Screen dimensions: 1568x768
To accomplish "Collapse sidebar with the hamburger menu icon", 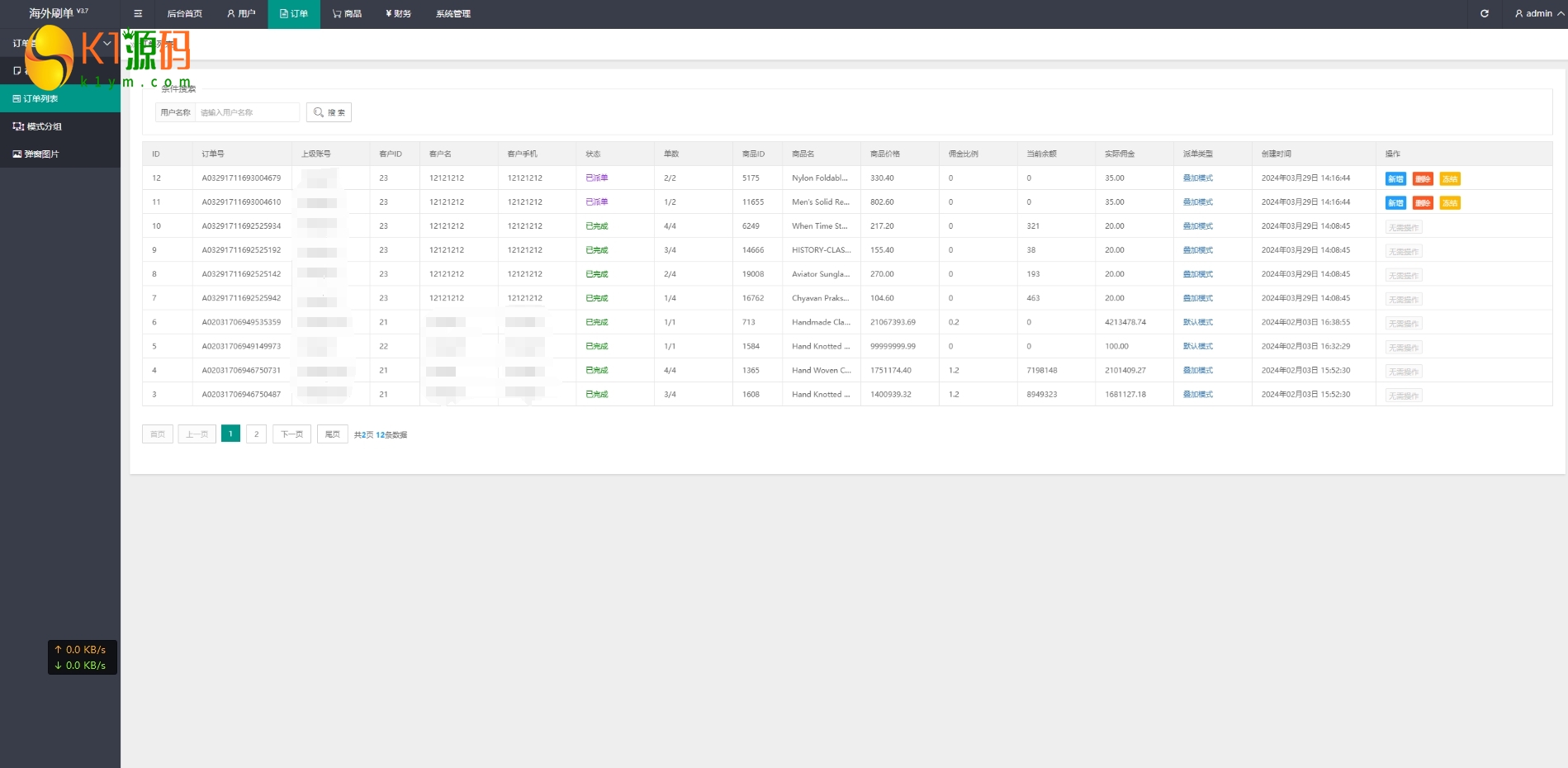I will pos(138,14).
